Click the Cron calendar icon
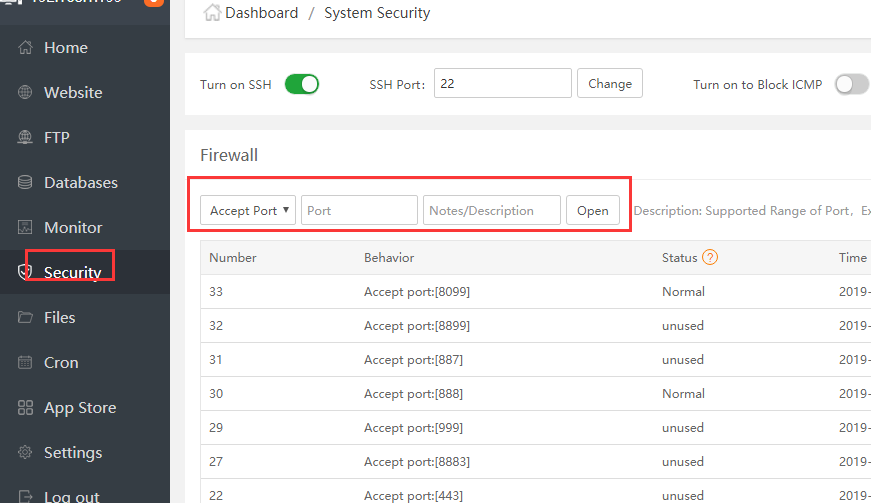The width and height of the screenshot is (871, 503). pyautogui.click(x=25, y=363)
